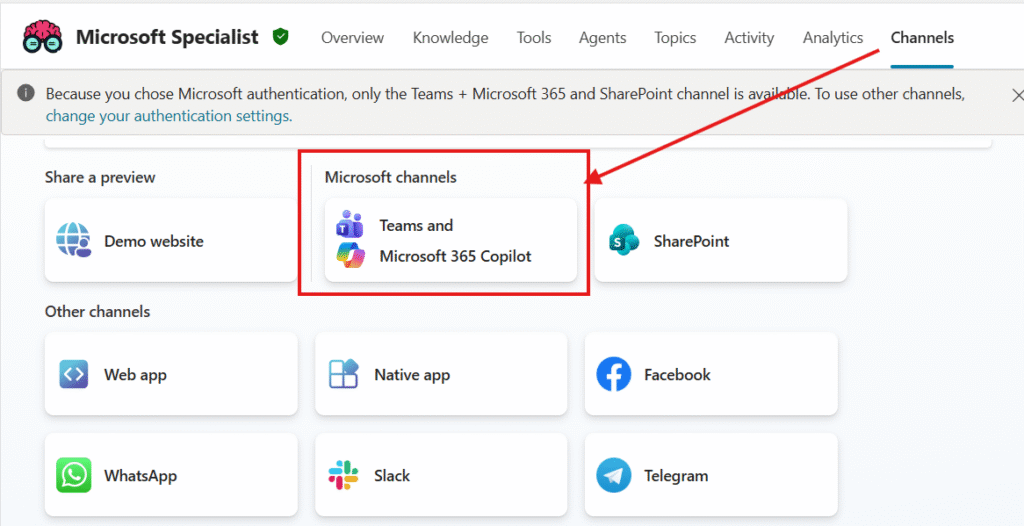The image size is (1024, 526).
Task: Select the Telegram channel card
Action: click(711, 476)
